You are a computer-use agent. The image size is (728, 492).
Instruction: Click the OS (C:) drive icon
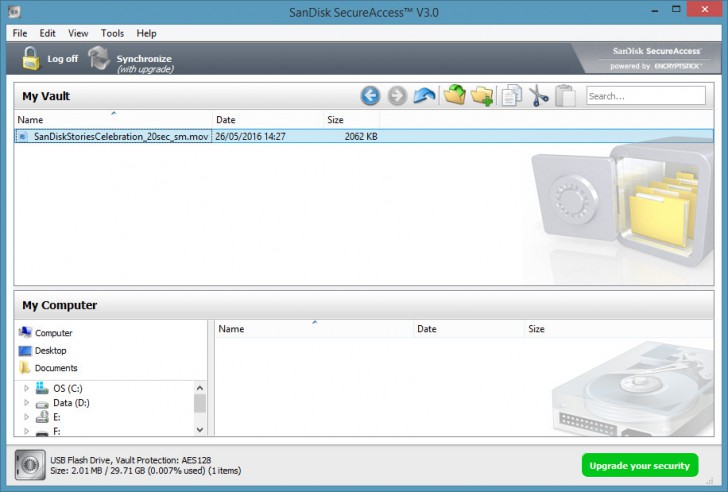42,388
